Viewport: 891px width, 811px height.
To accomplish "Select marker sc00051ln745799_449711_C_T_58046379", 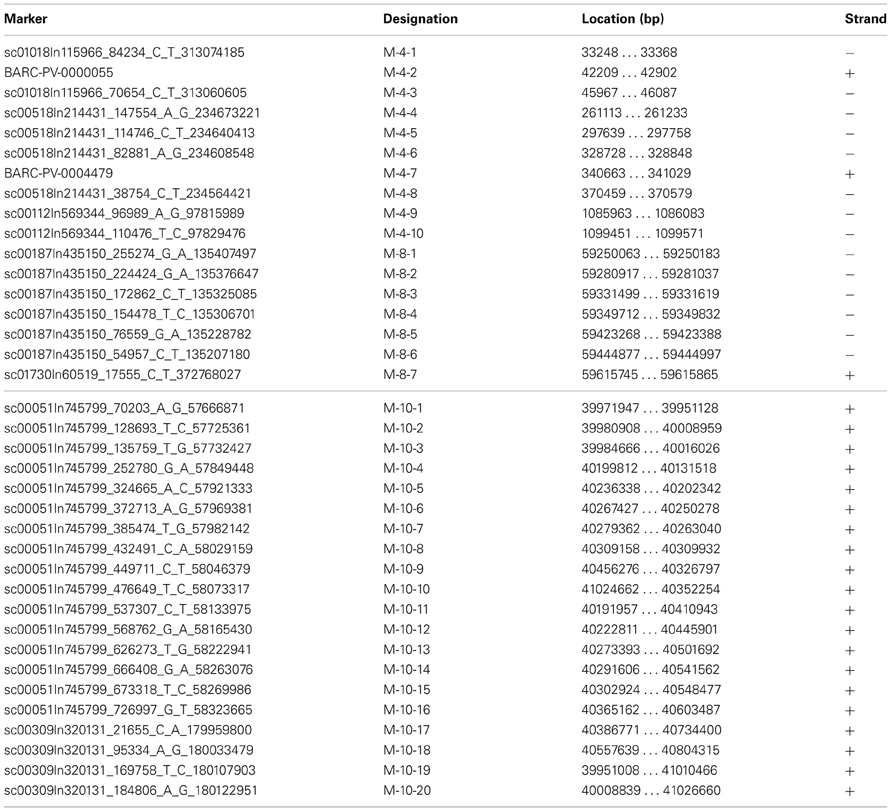I will (x=127, y=569).
